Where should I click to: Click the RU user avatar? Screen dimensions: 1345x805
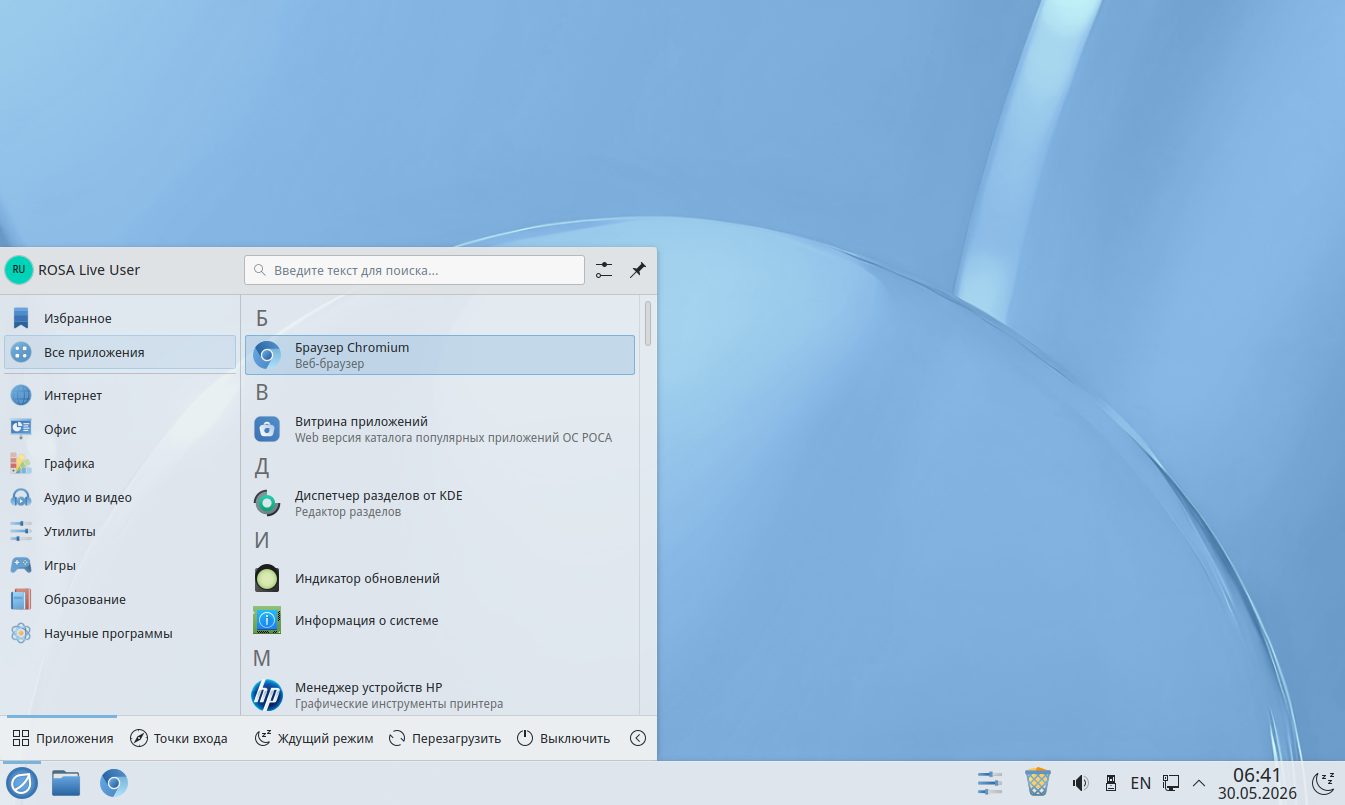19,270
